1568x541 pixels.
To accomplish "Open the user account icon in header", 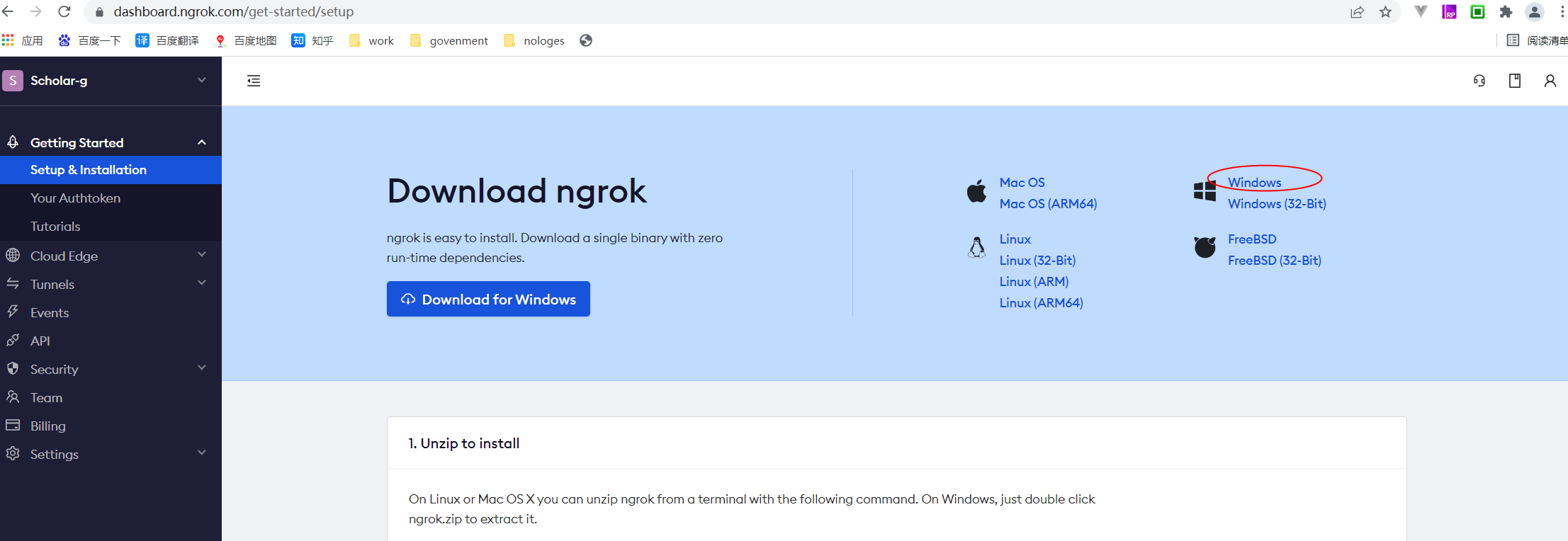I will [x=1550, y=81].
